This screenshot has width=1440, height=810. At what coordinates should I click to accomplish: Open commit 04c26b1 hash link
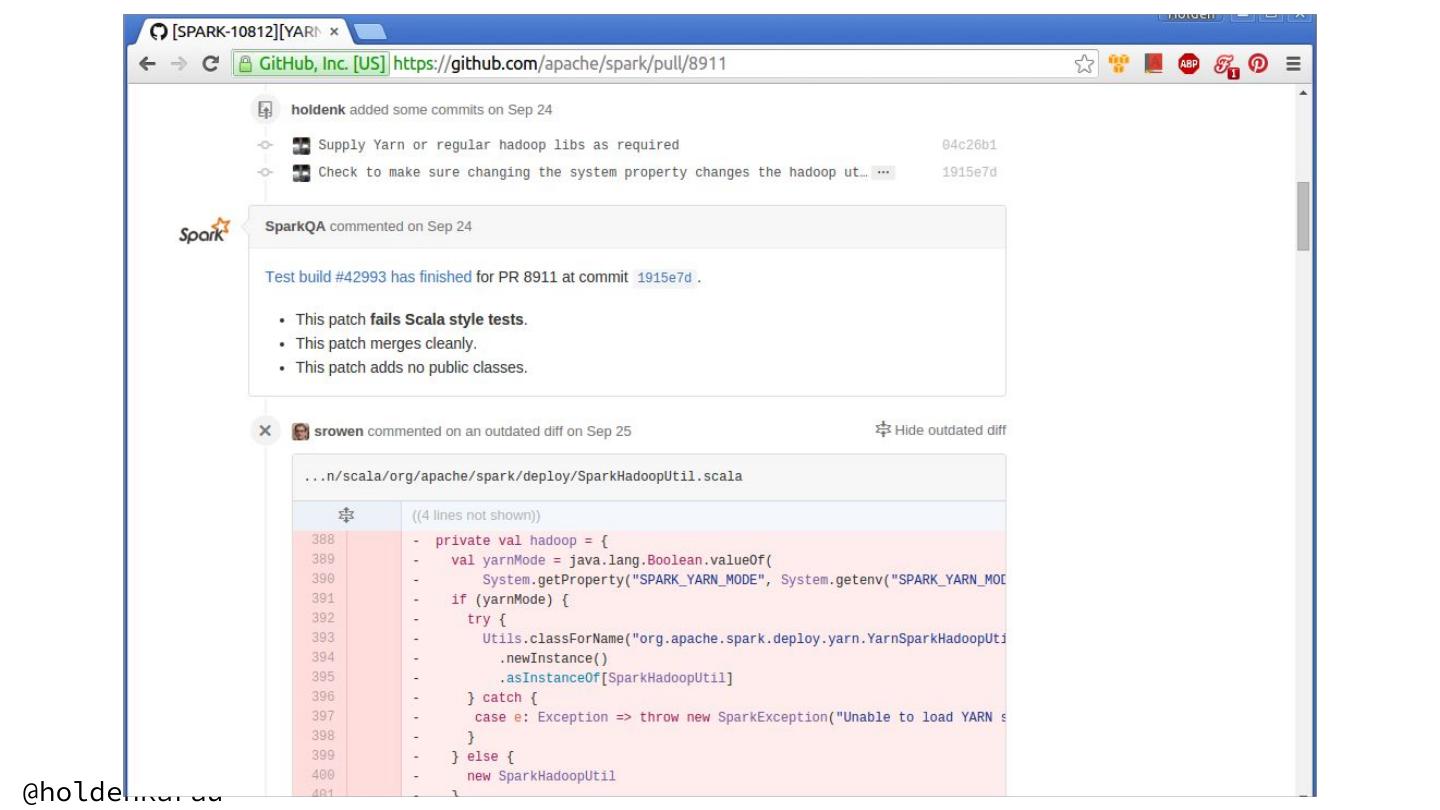coord(968,145)
